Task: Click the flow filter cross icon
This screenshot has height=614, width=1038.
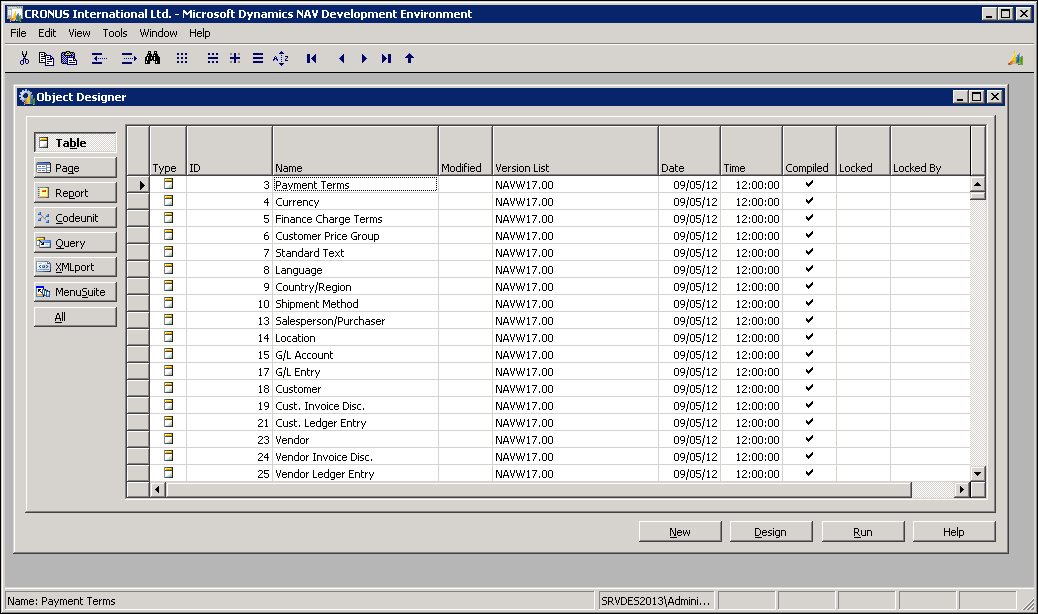Action: tap(235, 58)
